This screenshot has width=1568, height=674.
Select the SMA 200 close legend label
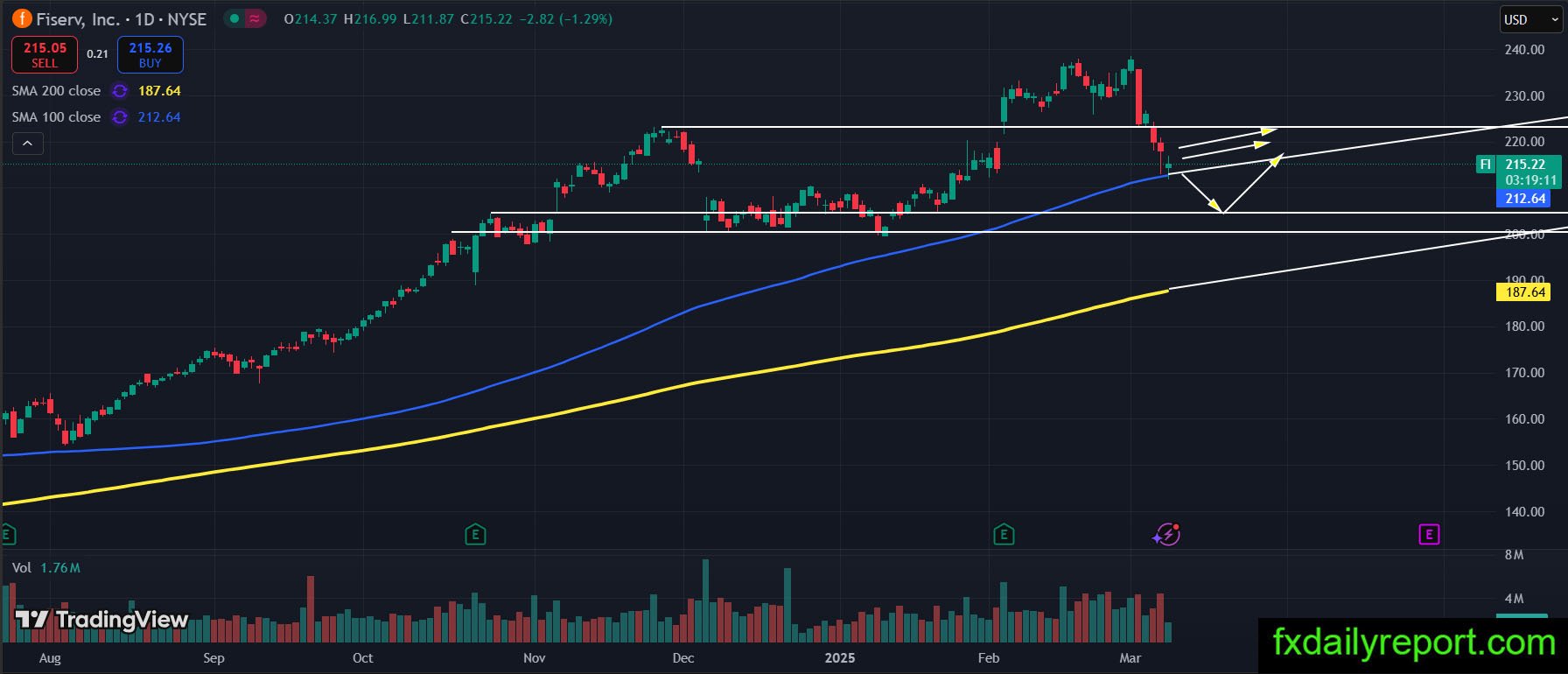(x=56, y=91)
